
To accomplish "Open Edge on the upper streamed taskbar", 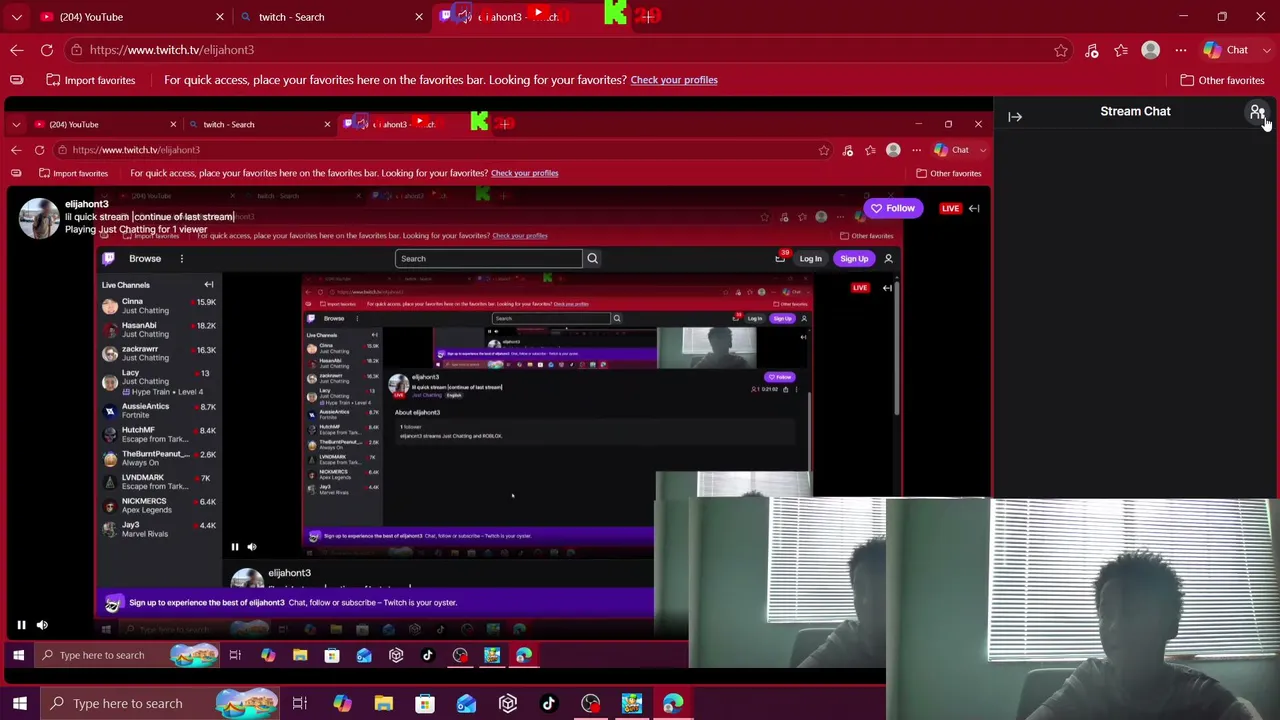I will 524,656.
